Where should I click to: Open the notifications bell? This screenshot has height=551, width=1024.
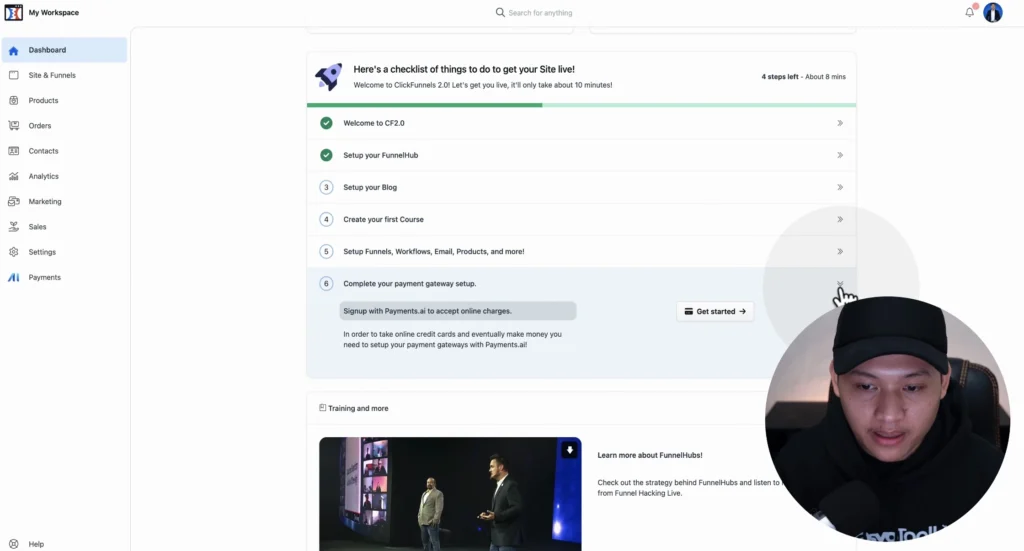tap(969, 12)
